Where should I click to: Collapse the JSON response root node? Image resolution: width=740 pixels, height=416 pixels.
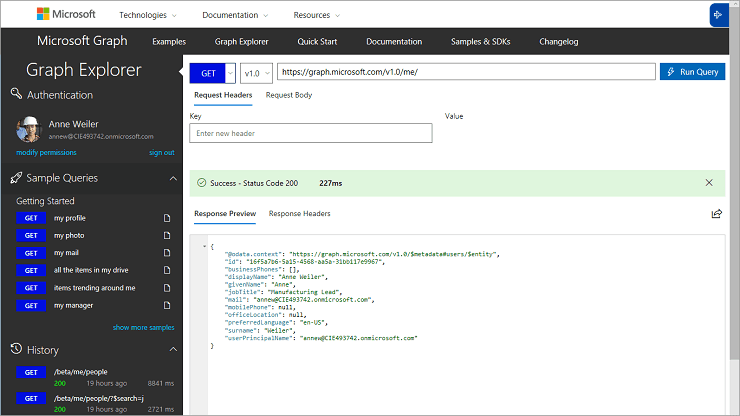pos(204,246)
